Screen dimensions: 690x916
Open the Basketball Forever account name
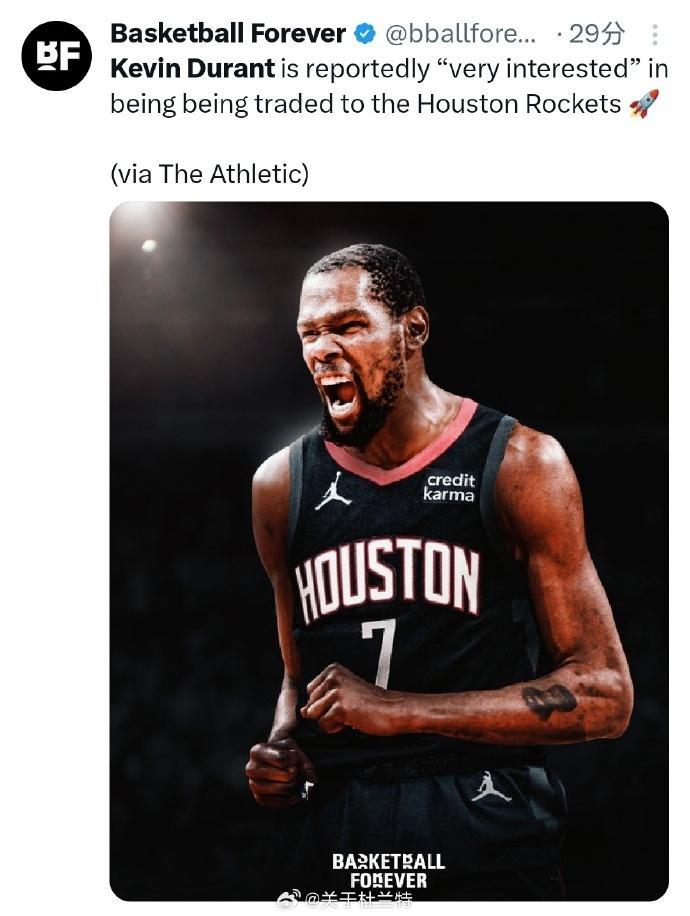pyautogui.click(x=228, y=34)
